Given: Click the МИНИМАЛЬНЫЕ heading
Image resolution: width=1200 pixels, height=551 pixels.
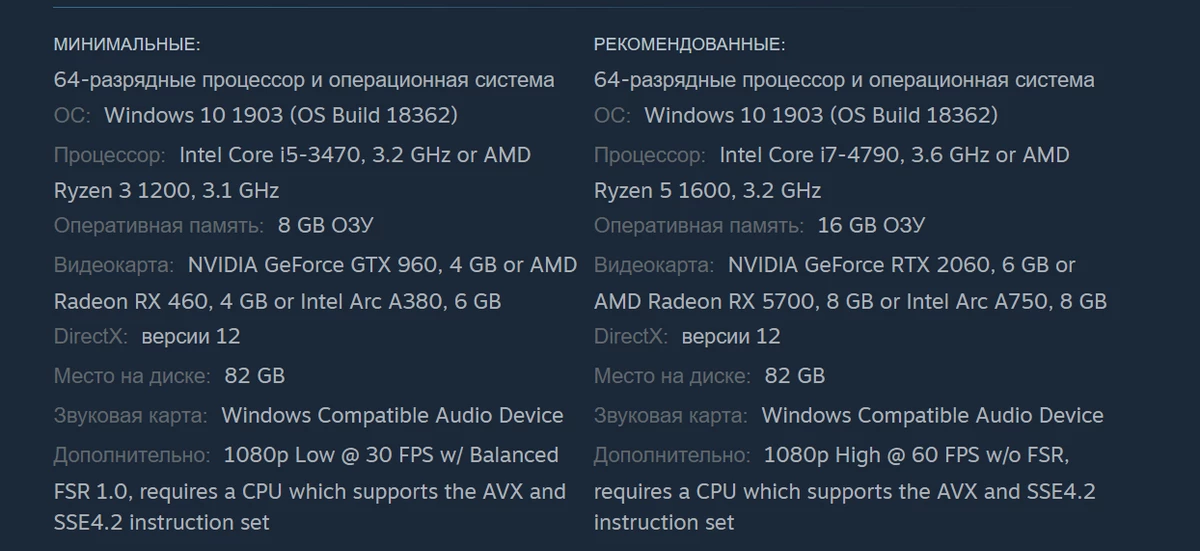Looking at the screenshot, I should point(127,45).
